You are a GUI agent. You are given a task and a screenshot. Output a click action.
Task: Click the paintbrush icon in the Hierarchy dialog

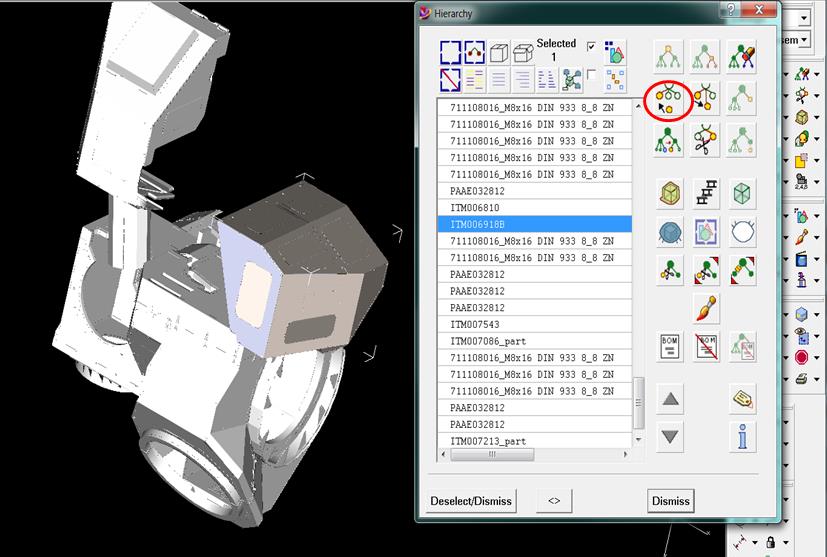(707, 309)
